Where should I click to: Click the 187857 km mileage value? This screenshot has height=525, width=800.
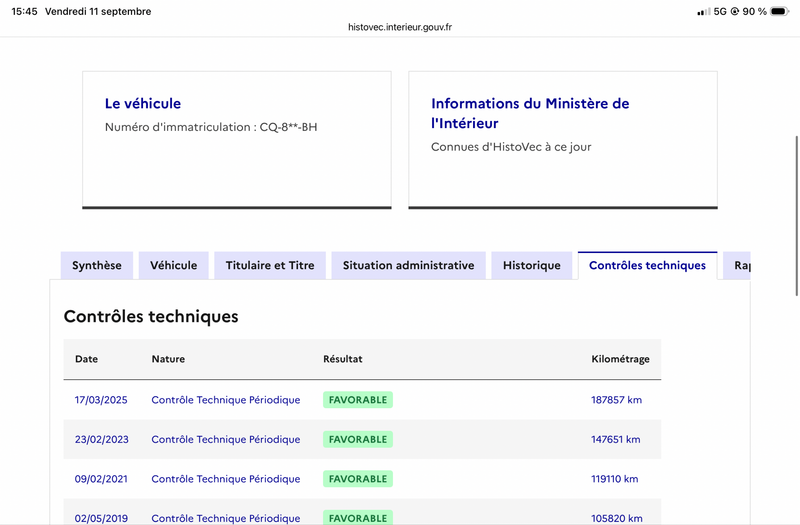[616, 400]
